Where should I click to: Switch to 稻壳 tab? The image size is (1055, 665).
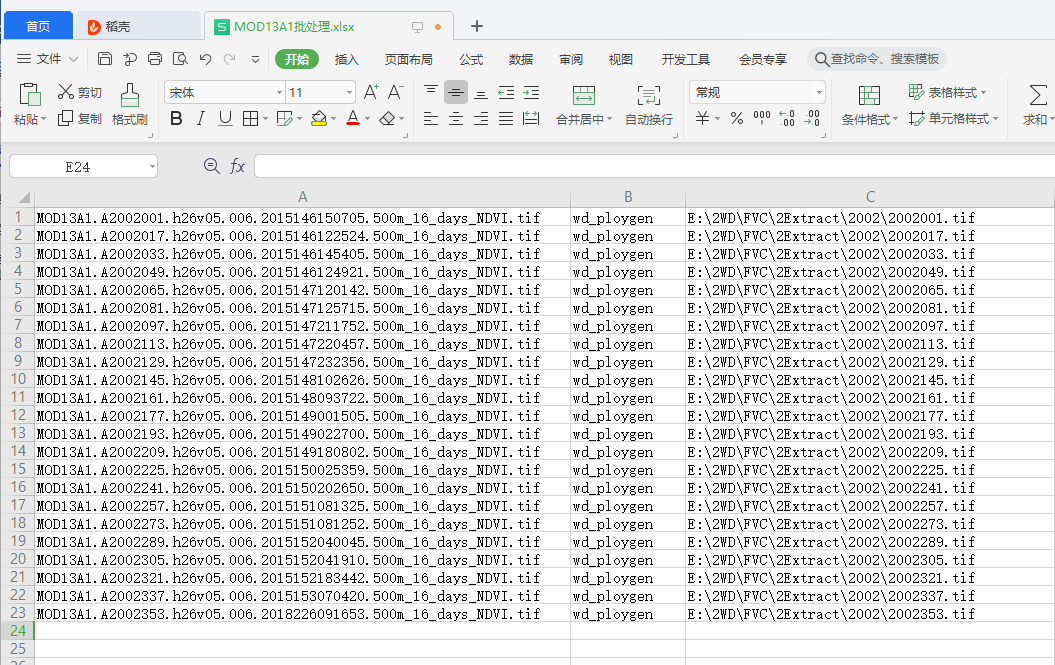click(x=137, y=26)
